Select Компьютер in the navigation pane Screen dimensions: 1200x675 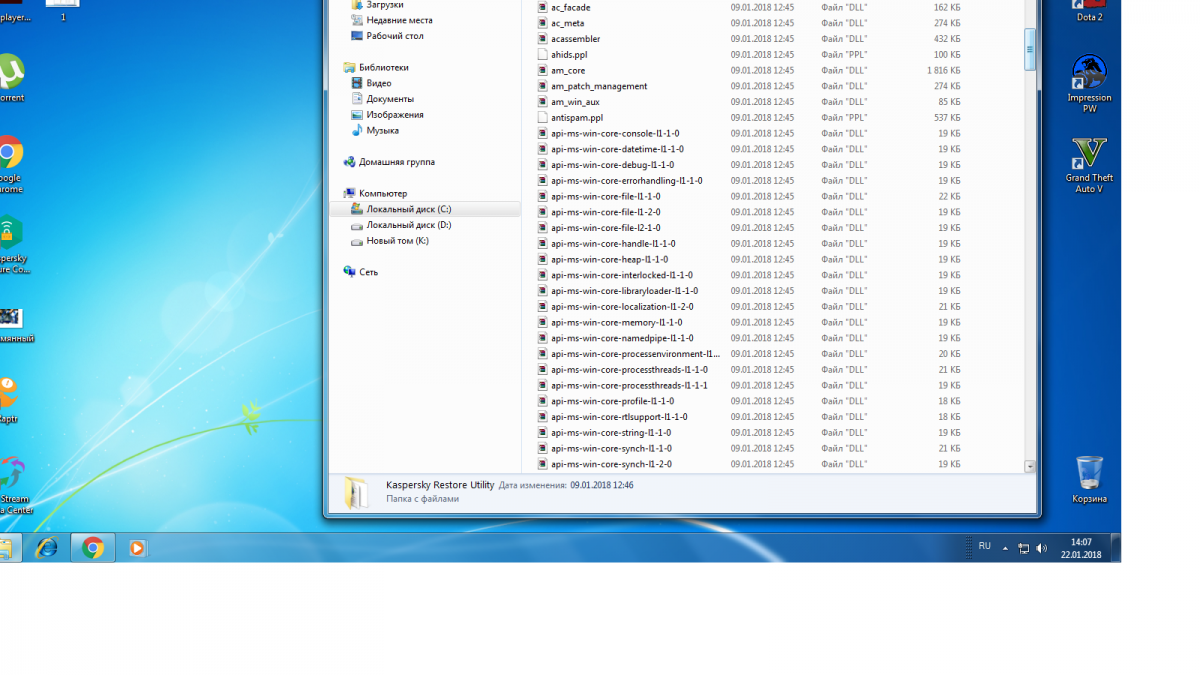382,194
